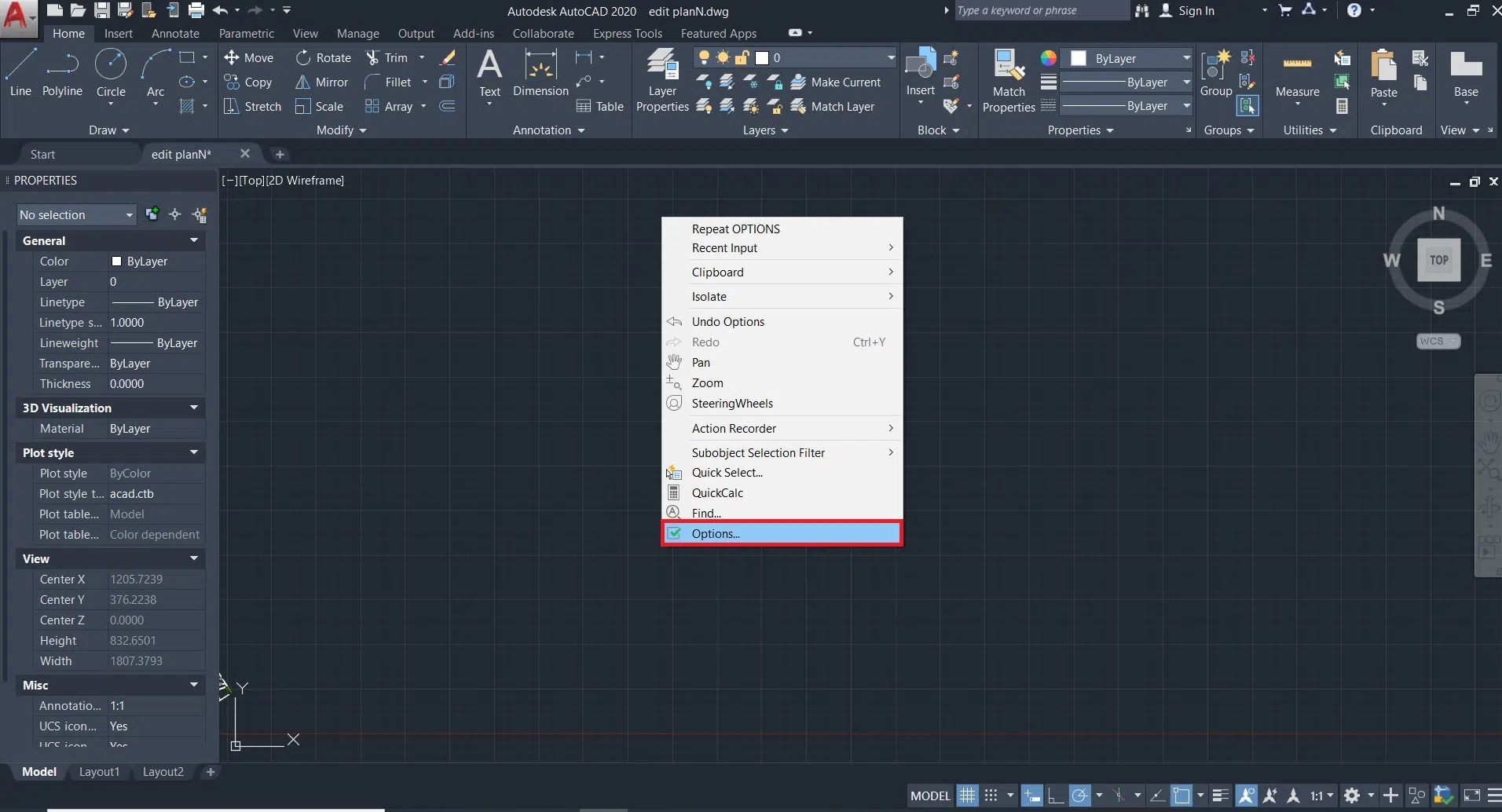The width and height of the screenshot is (1502, 812).
Task: Insert a Table annotation
Action: [600, 106]
